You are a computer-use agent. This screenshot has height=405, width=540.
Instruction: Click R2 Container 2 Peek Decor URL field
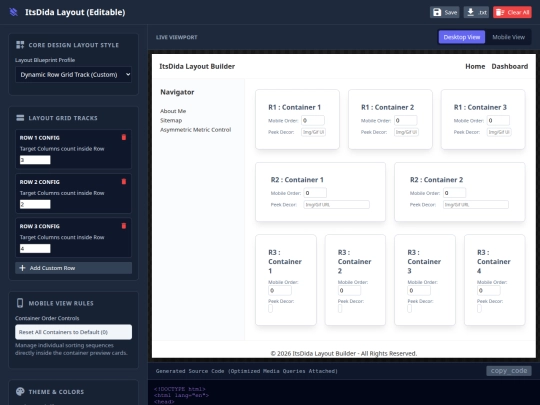476,205
